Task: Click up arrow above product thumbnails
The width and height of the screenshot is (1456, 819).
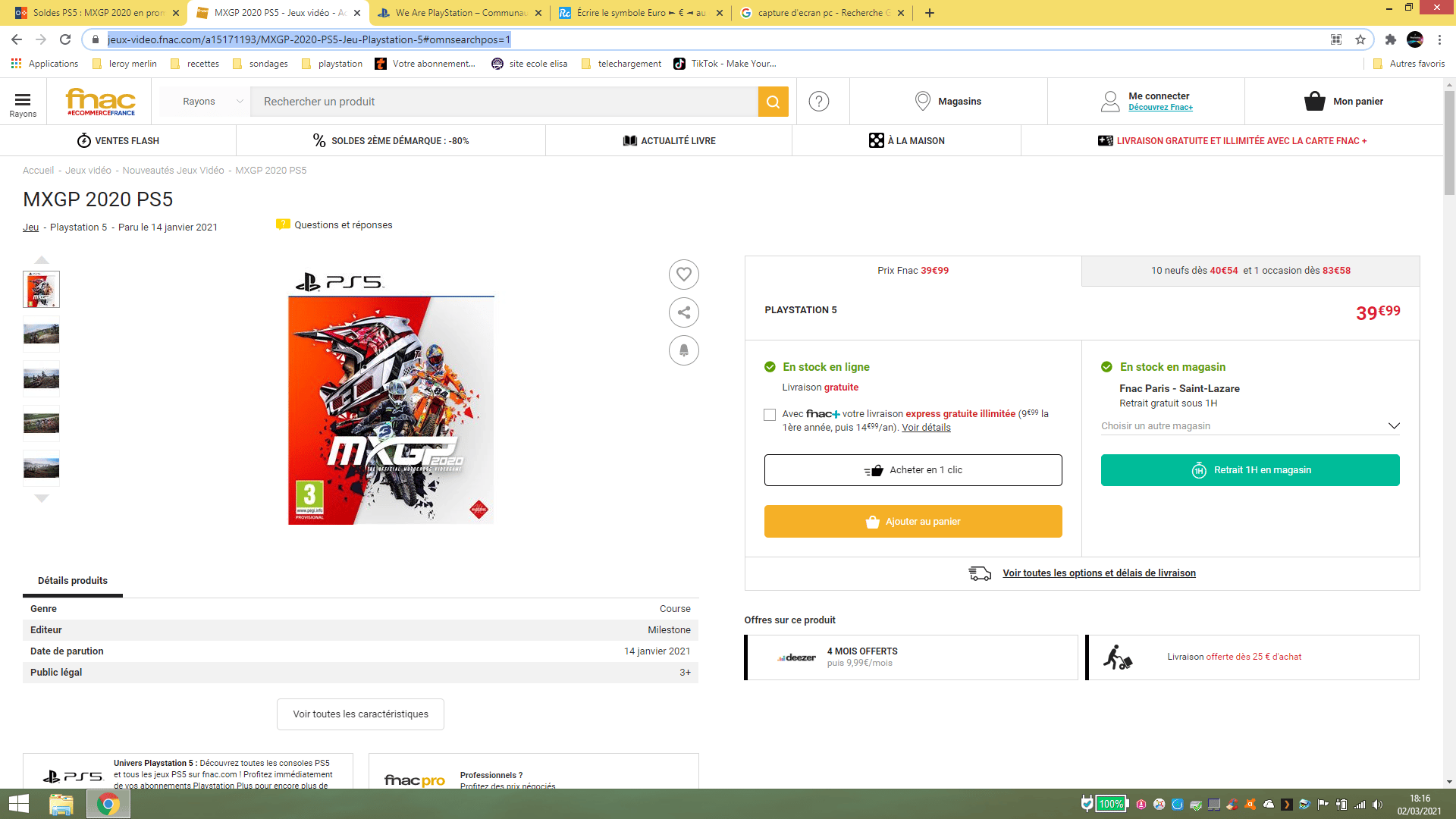Action: point(42,260)
